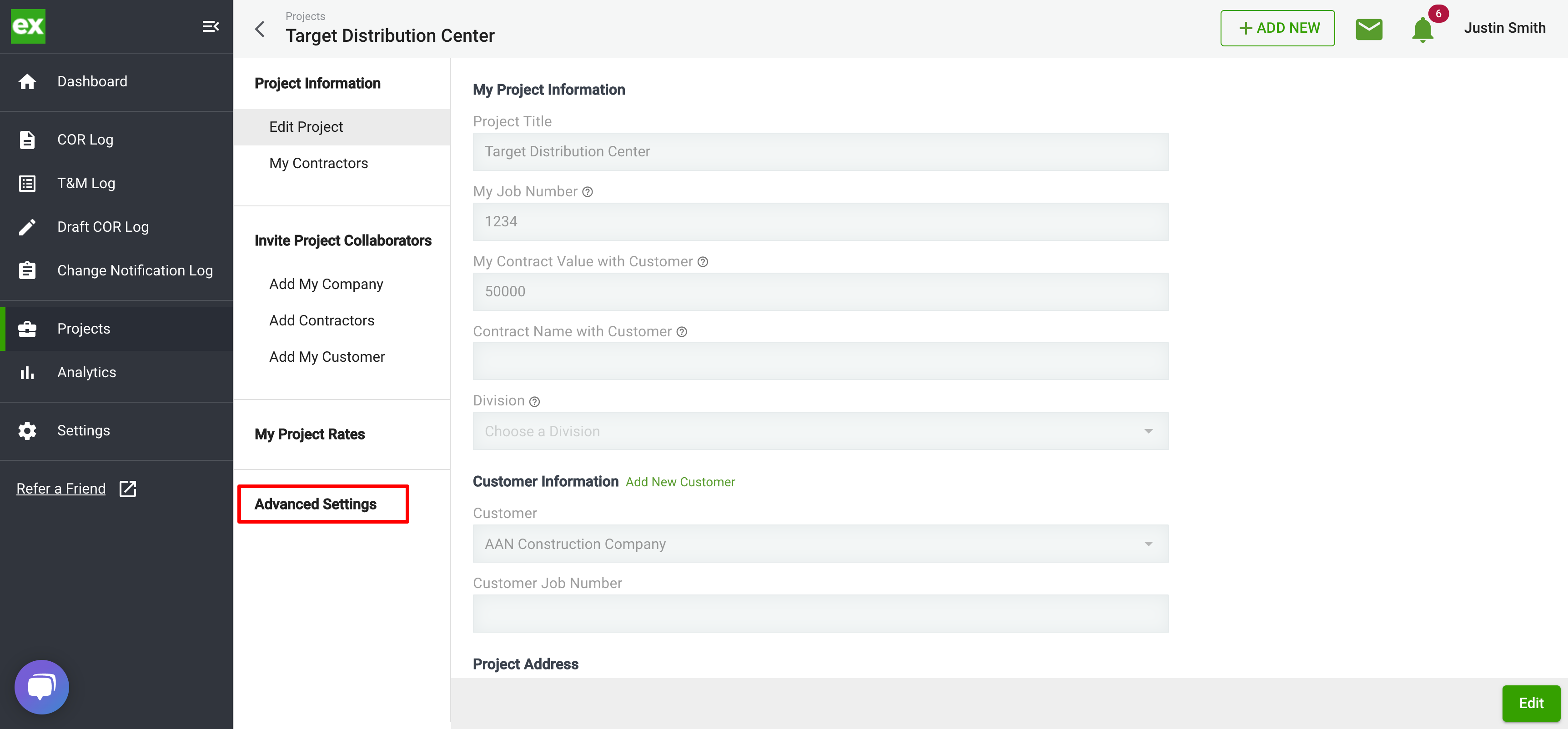This screenshot has width=1568, height=729.
Task: Click the Dashboard home icon
Action: (27, 81)
